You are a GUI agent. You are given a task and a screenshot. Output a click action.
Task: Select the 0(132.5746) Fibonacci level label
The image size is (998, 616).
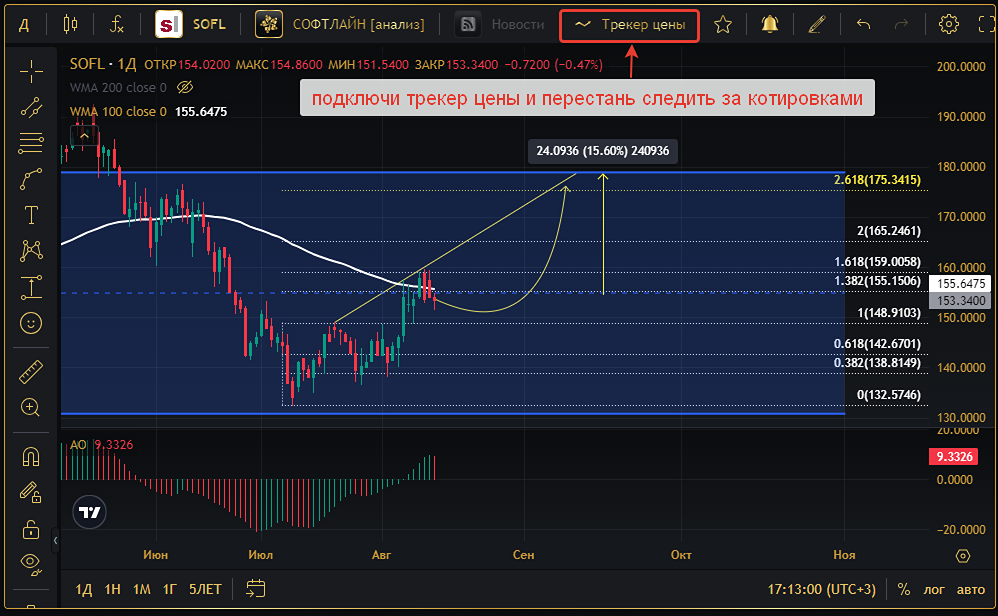[x=889, y=395]
